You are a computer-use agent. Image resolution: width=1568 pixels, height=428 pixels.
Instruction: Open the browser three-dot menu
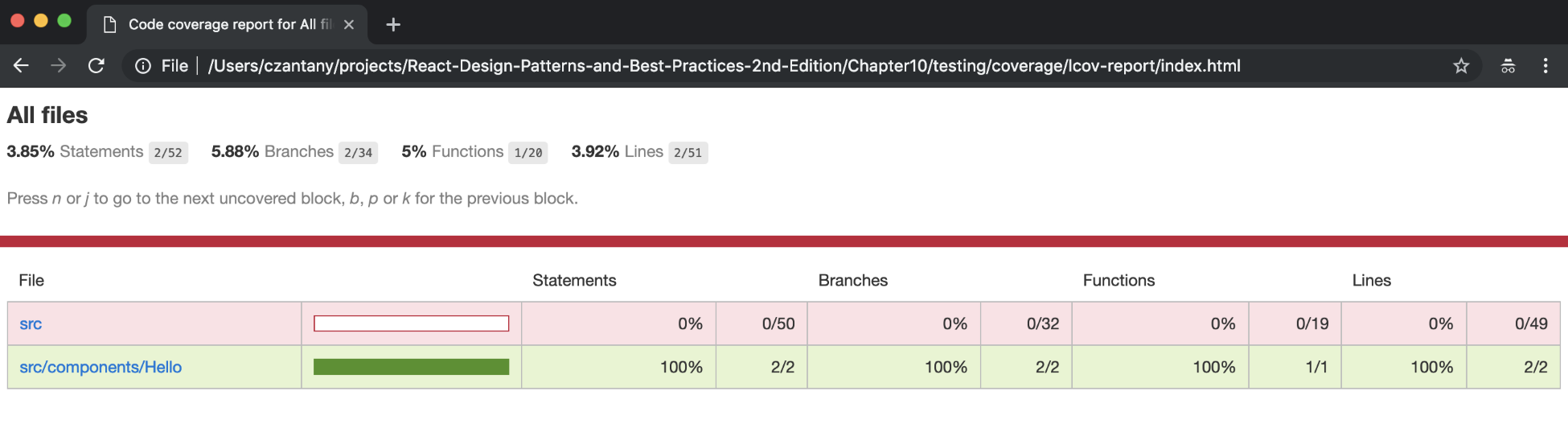pos(1545,66)
